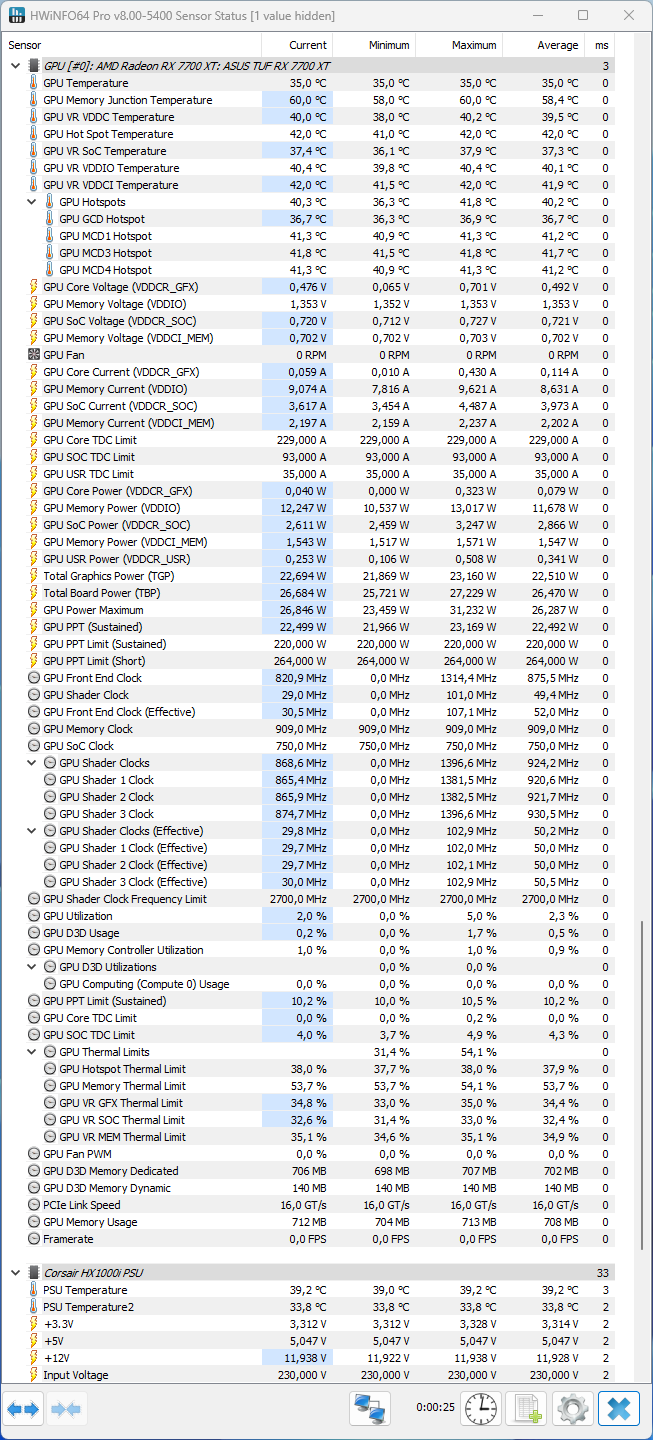Click lightning icon of Total Board Power row
Screen dimensions: 653x1440
[x=34, y=593]
